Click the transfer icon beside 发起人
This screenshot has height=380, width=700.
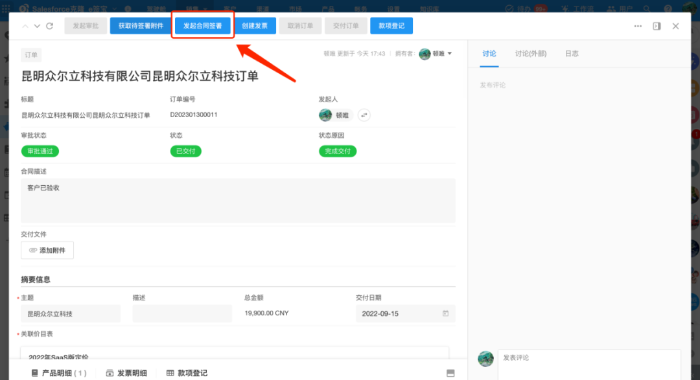pyautogui.click(x=364, y=115)
